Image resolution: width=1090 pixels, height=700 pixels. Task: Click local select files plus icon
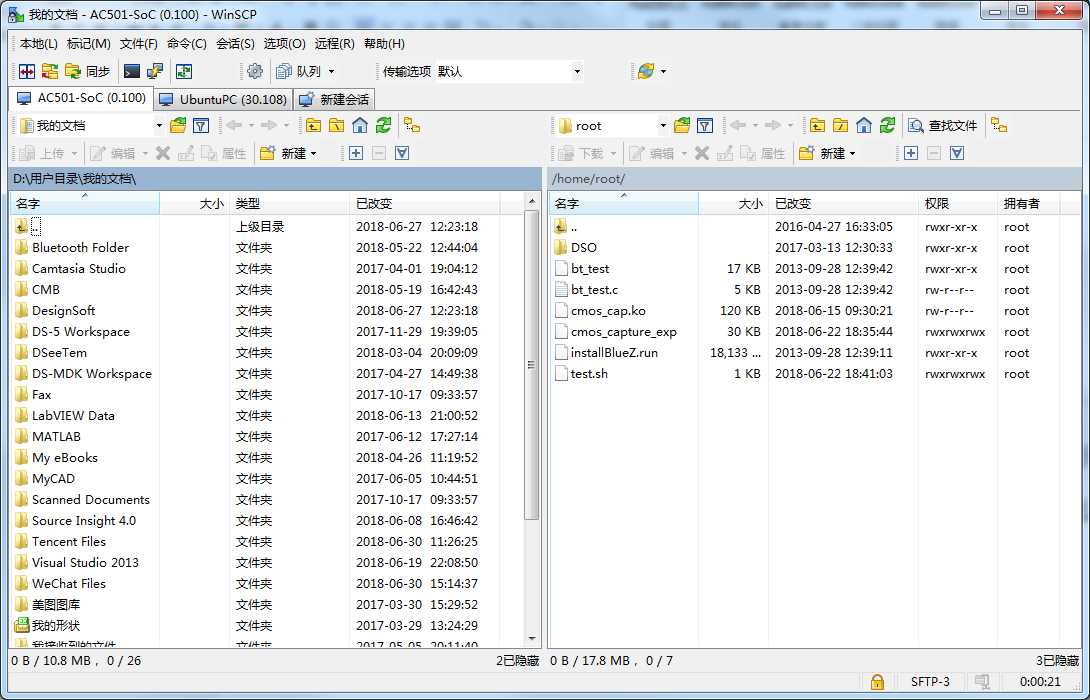tap(356, 153)
